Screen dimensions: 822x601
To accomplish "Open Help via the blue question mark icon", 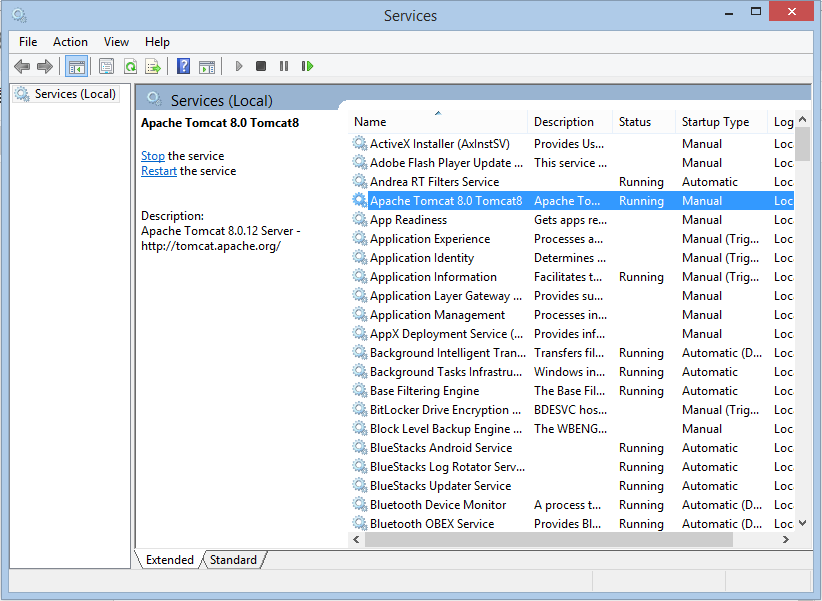I will 183,66.
